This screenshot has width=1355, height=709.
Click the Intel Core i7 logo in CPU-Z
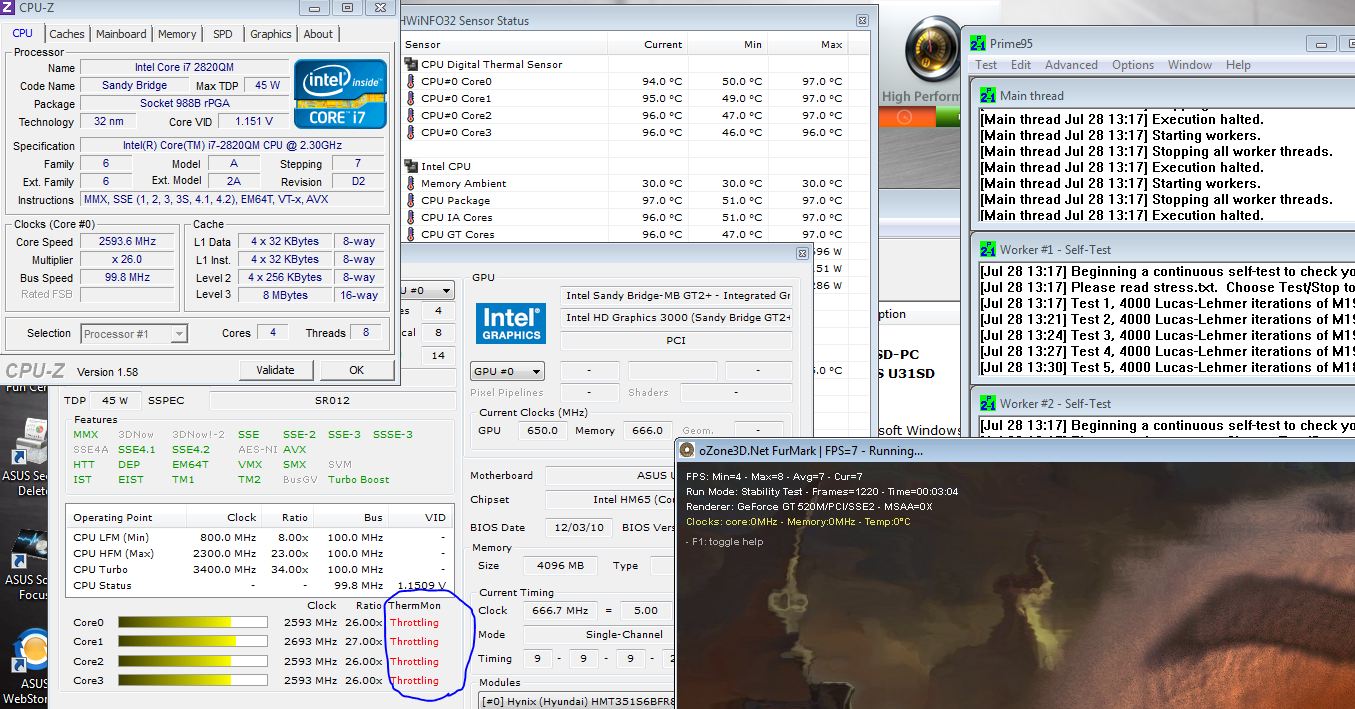(x=340, y=92)
